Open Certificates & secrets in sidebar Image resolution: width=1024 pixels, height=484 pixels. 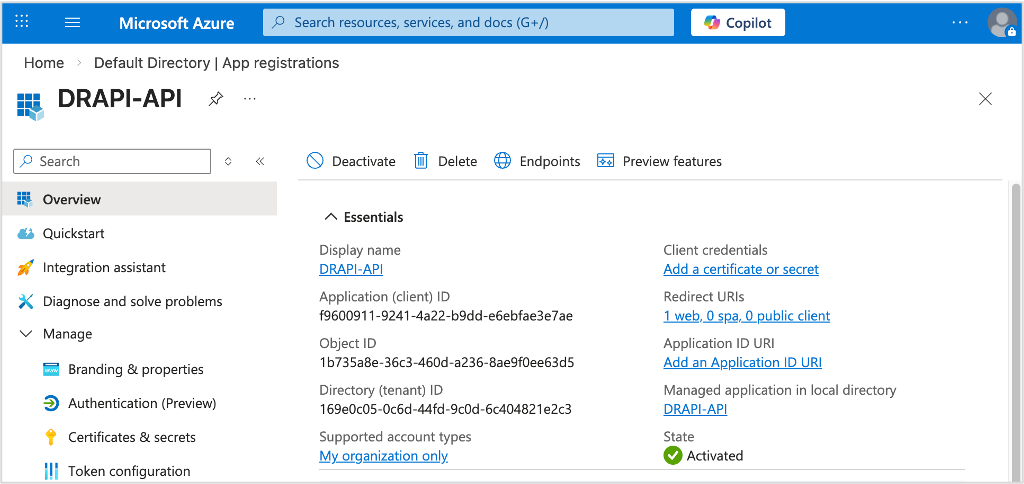pyautogui.click(x=131, y=437)
